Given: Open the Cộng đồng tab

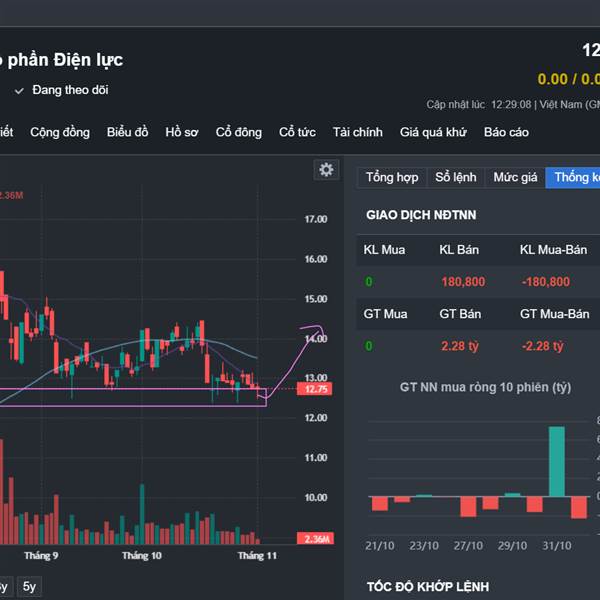Looking at the screenshot, I should tap(60, 132).
